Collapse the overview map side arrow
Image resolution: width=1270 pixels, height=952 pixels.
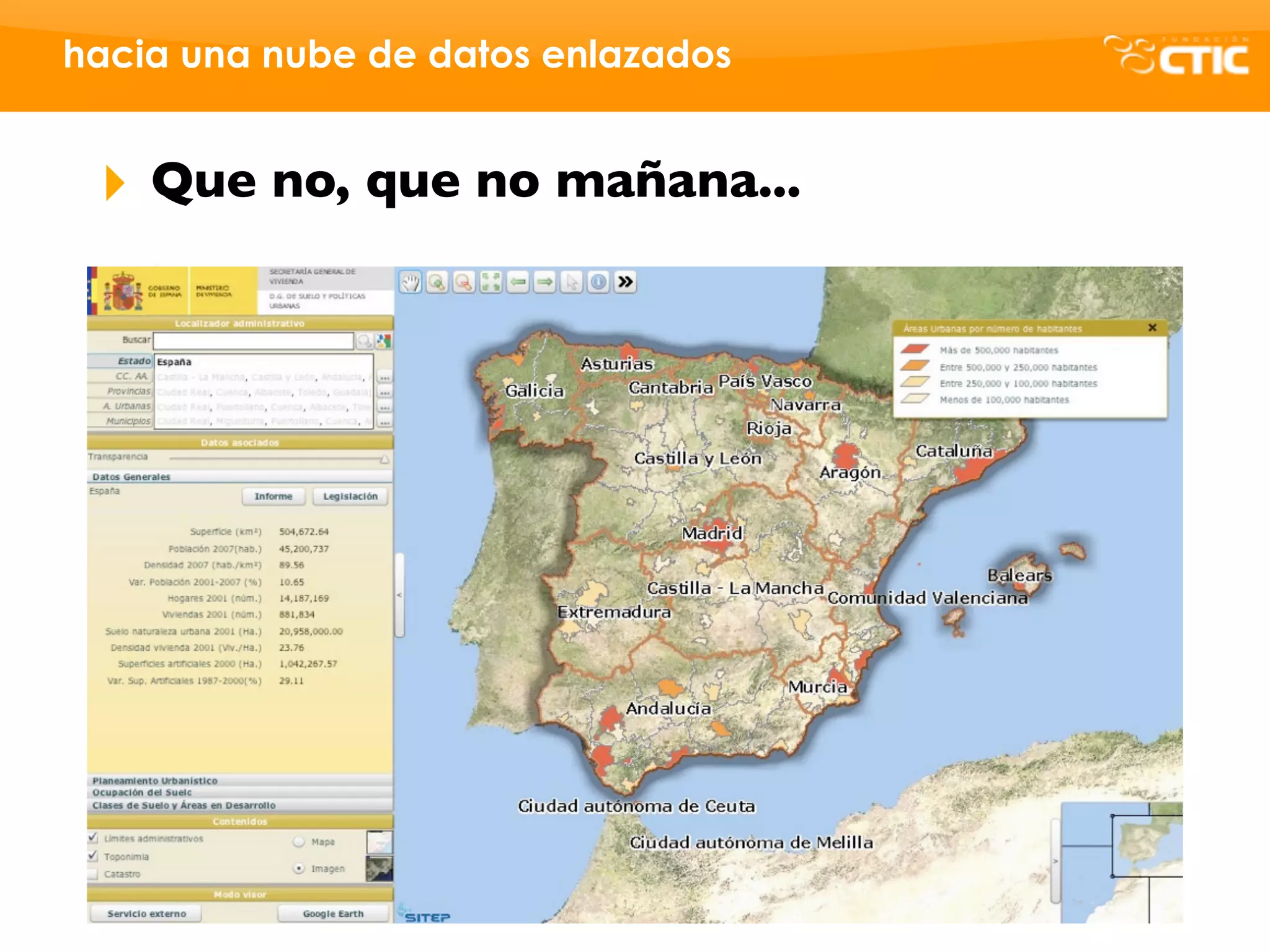click(x=1055, y=862)
